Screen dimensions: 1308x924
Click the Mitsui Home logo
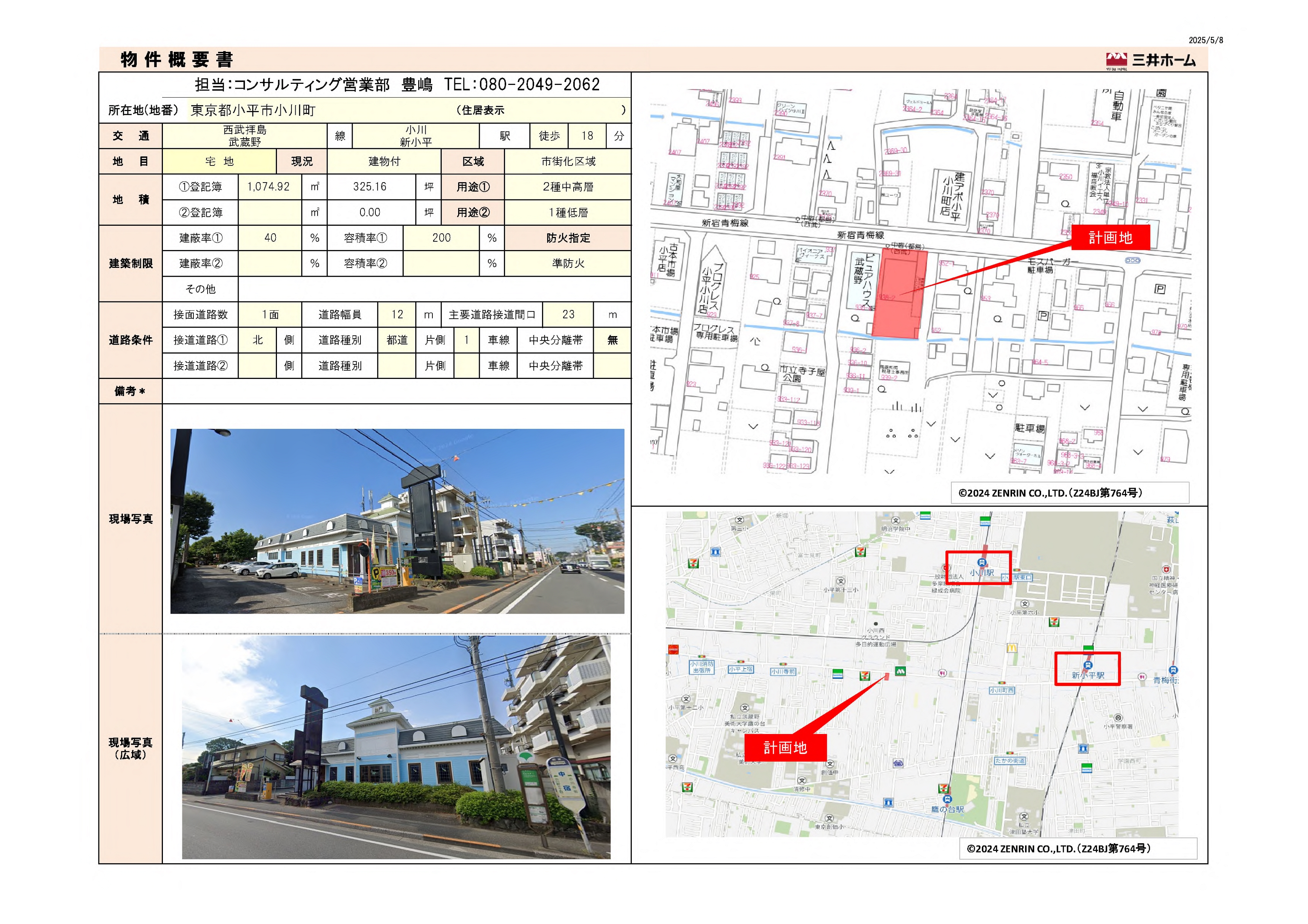click(x=1151, y=59)
